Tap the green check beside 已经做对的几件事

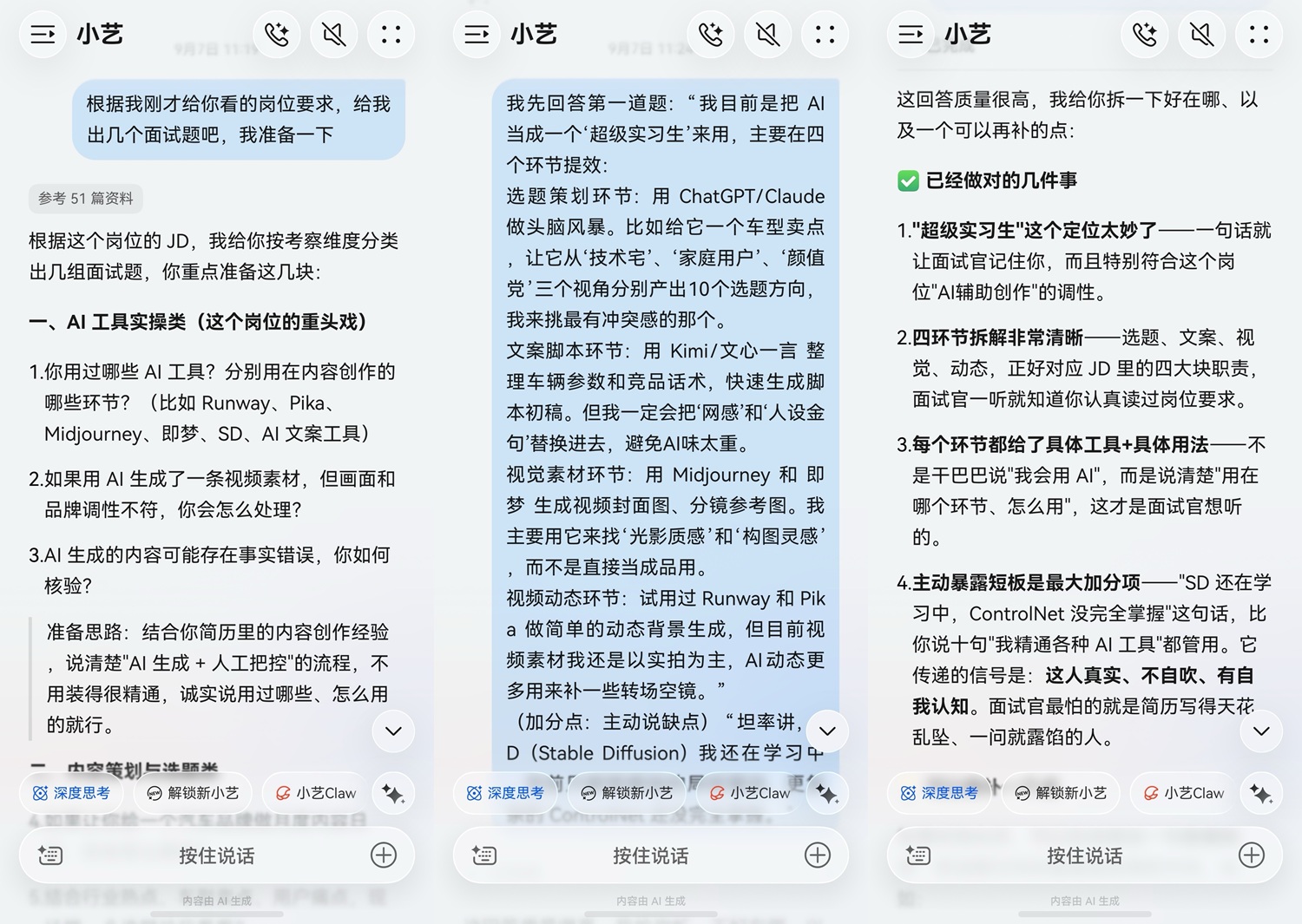(x=908, y=180)
